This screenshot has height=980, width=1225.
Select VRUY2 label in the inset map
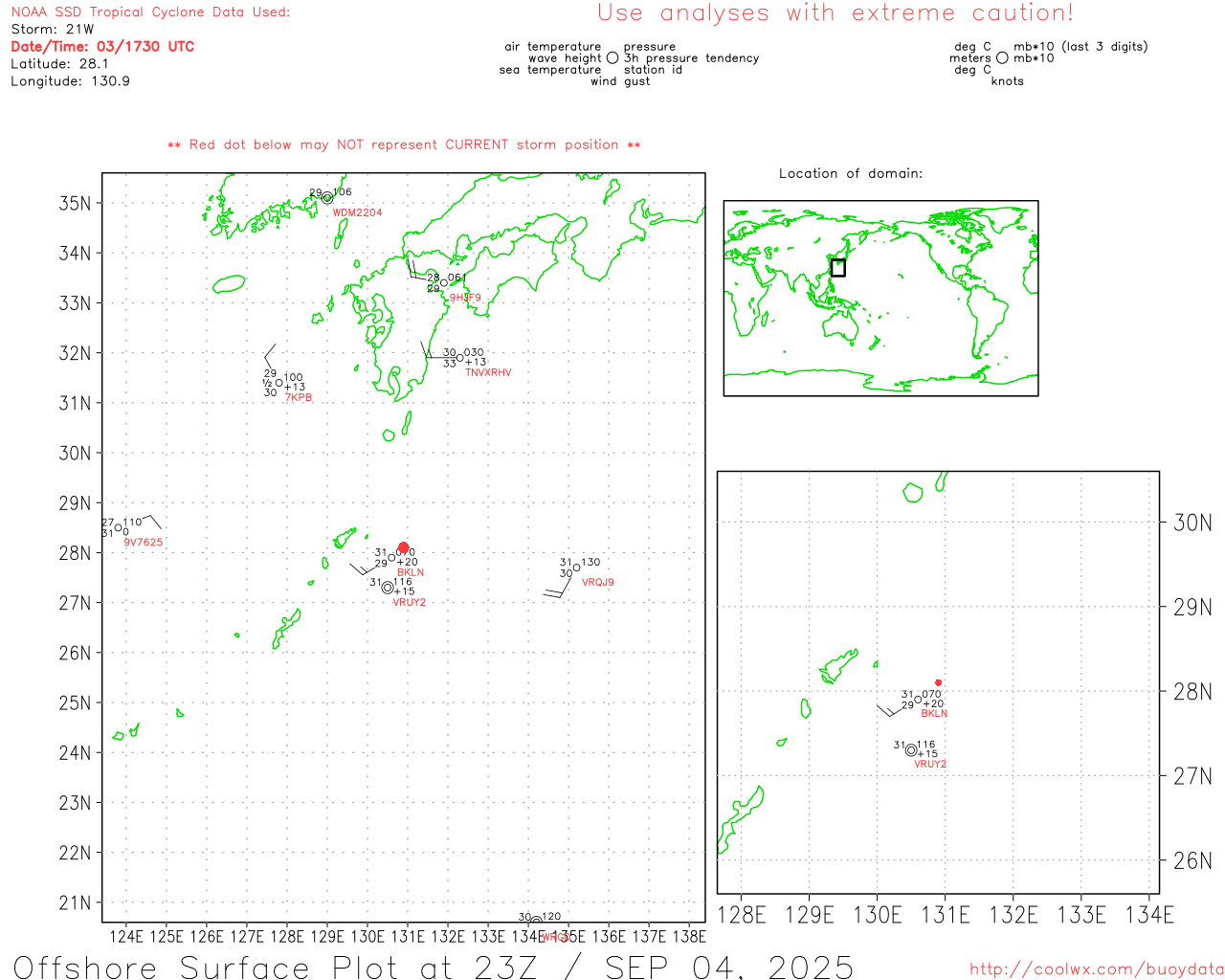point(930,764)
